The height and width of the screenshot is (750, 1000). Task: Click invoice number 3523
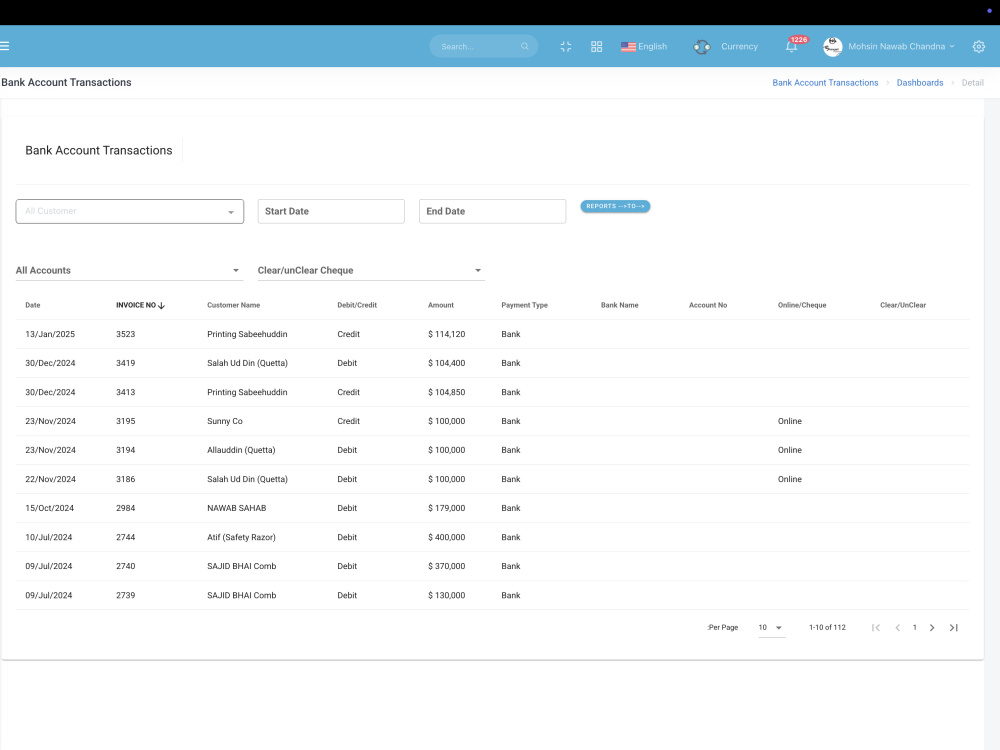126,334
